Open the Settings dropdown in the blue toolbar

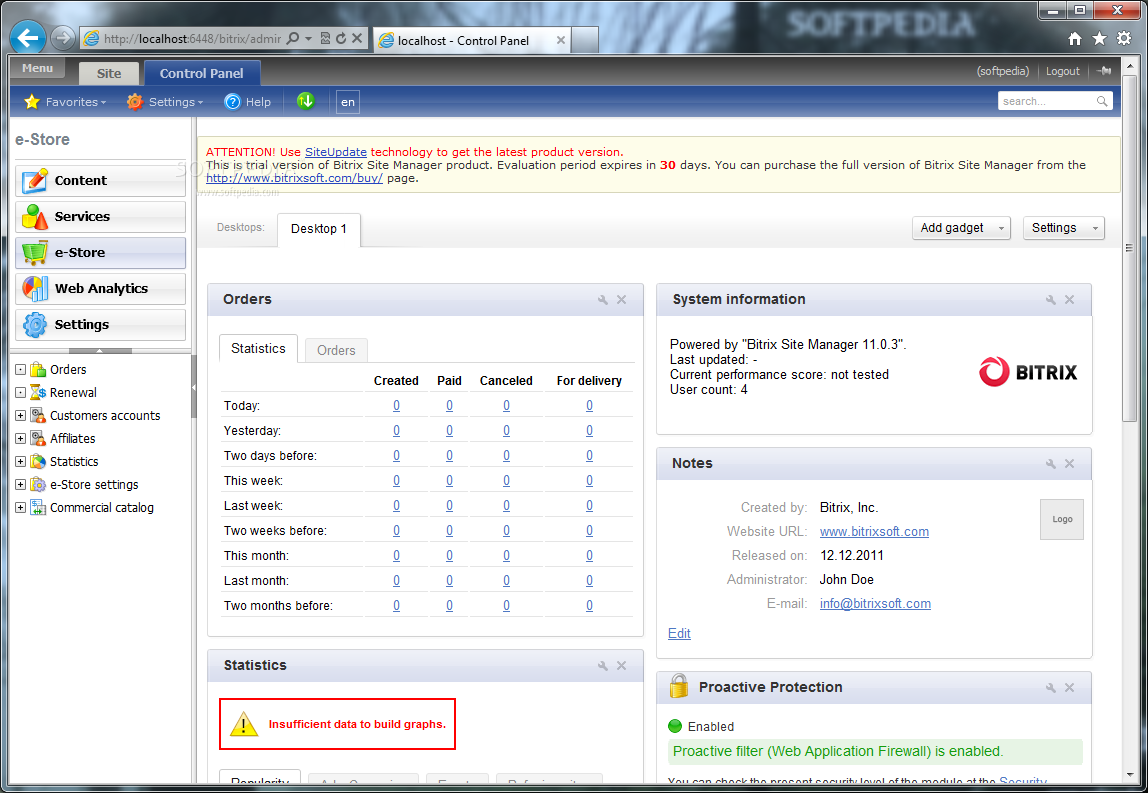(165, 102)
